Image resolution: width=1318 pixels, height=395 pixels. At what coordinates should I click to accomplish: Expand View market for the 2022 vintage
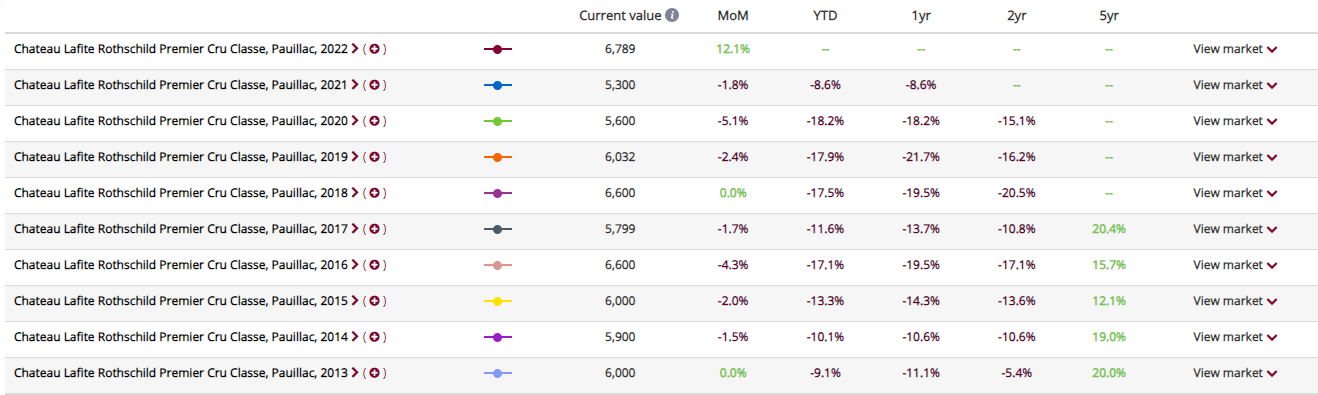click(1235, 49)
